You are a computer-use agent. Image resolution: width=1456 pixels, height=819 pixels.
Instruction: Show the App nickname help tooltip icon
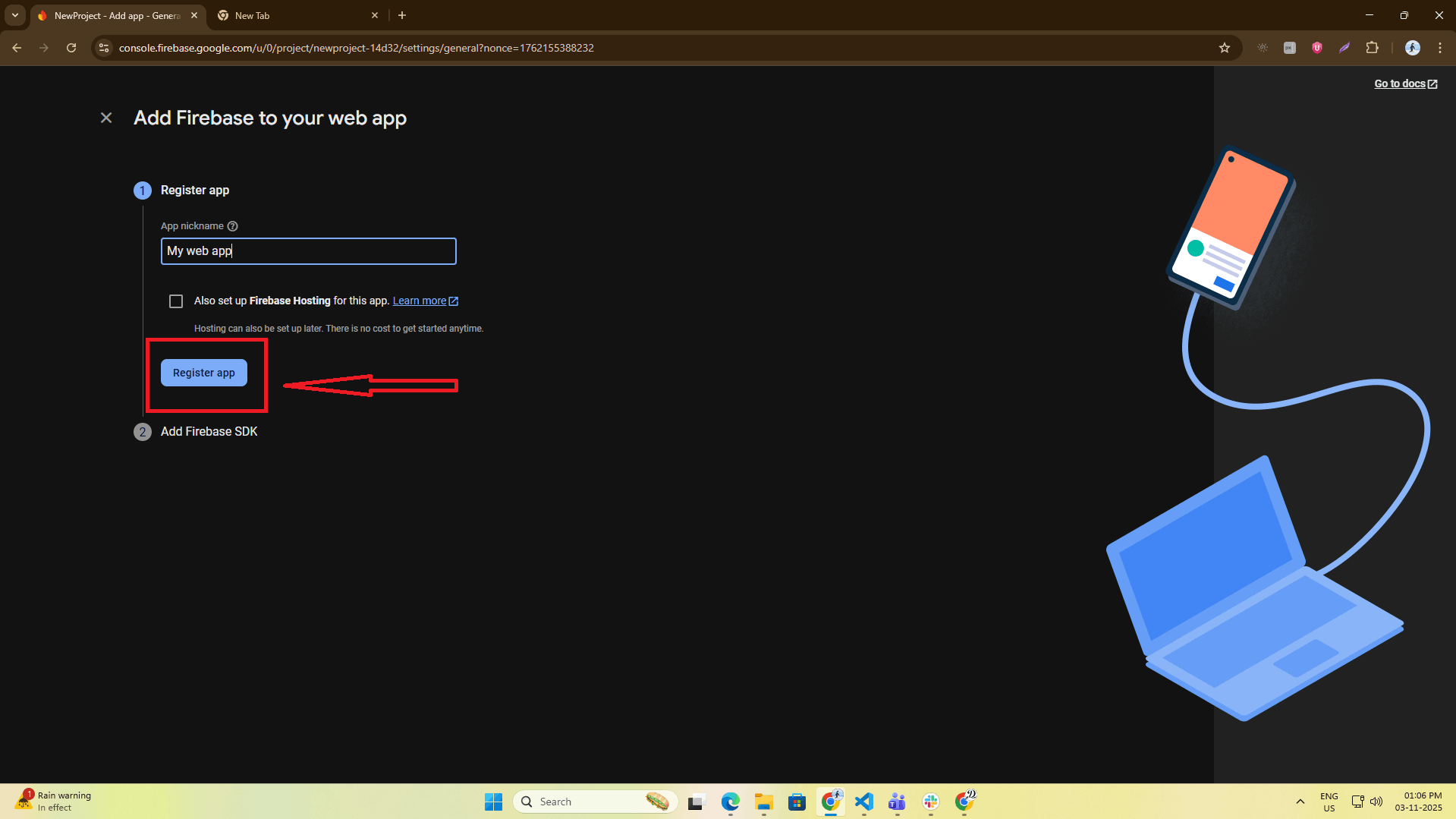pos(233,226)
